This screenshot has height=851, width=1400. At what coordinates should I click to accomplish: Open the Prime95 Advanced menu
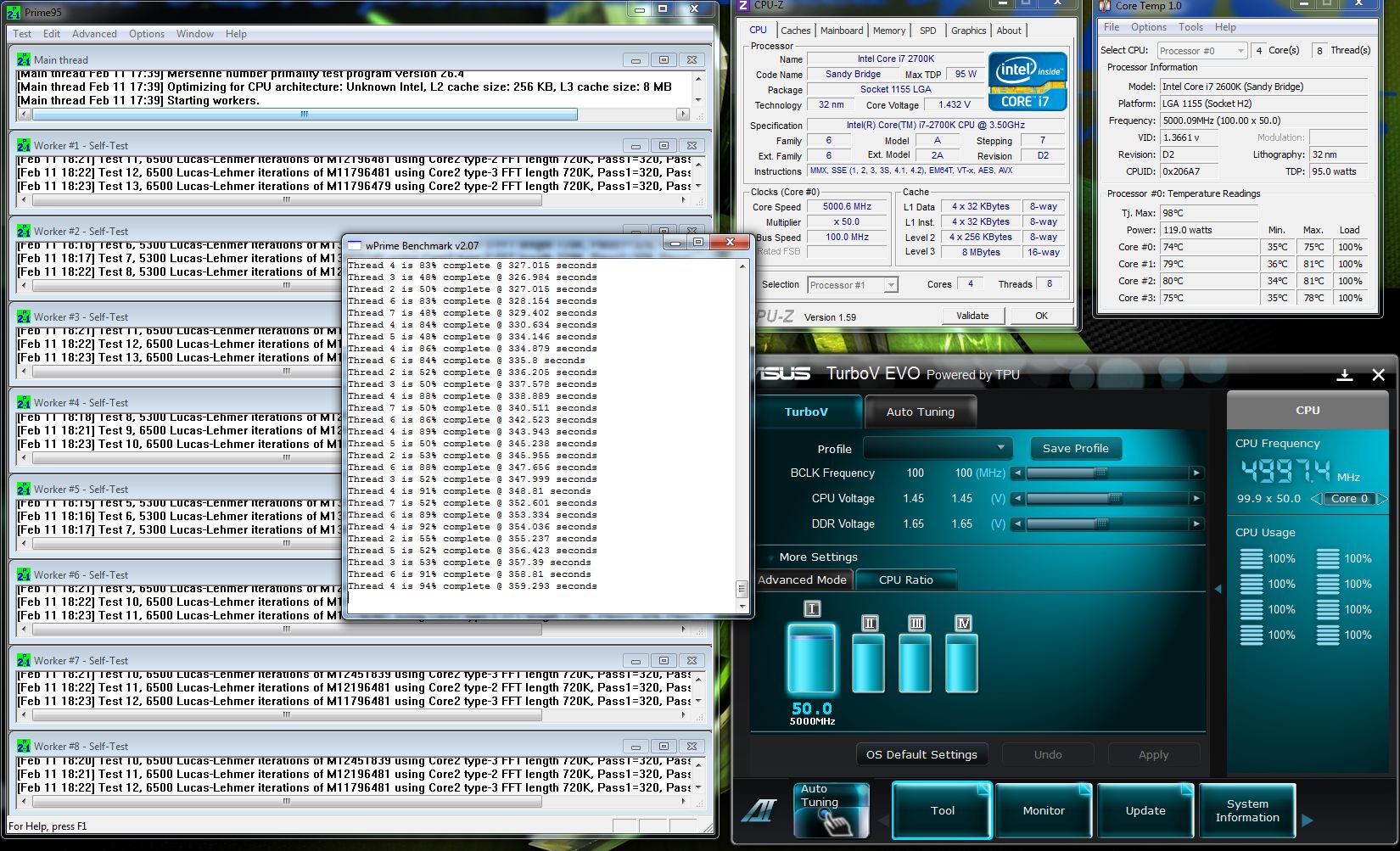click(x=94, y=34)
